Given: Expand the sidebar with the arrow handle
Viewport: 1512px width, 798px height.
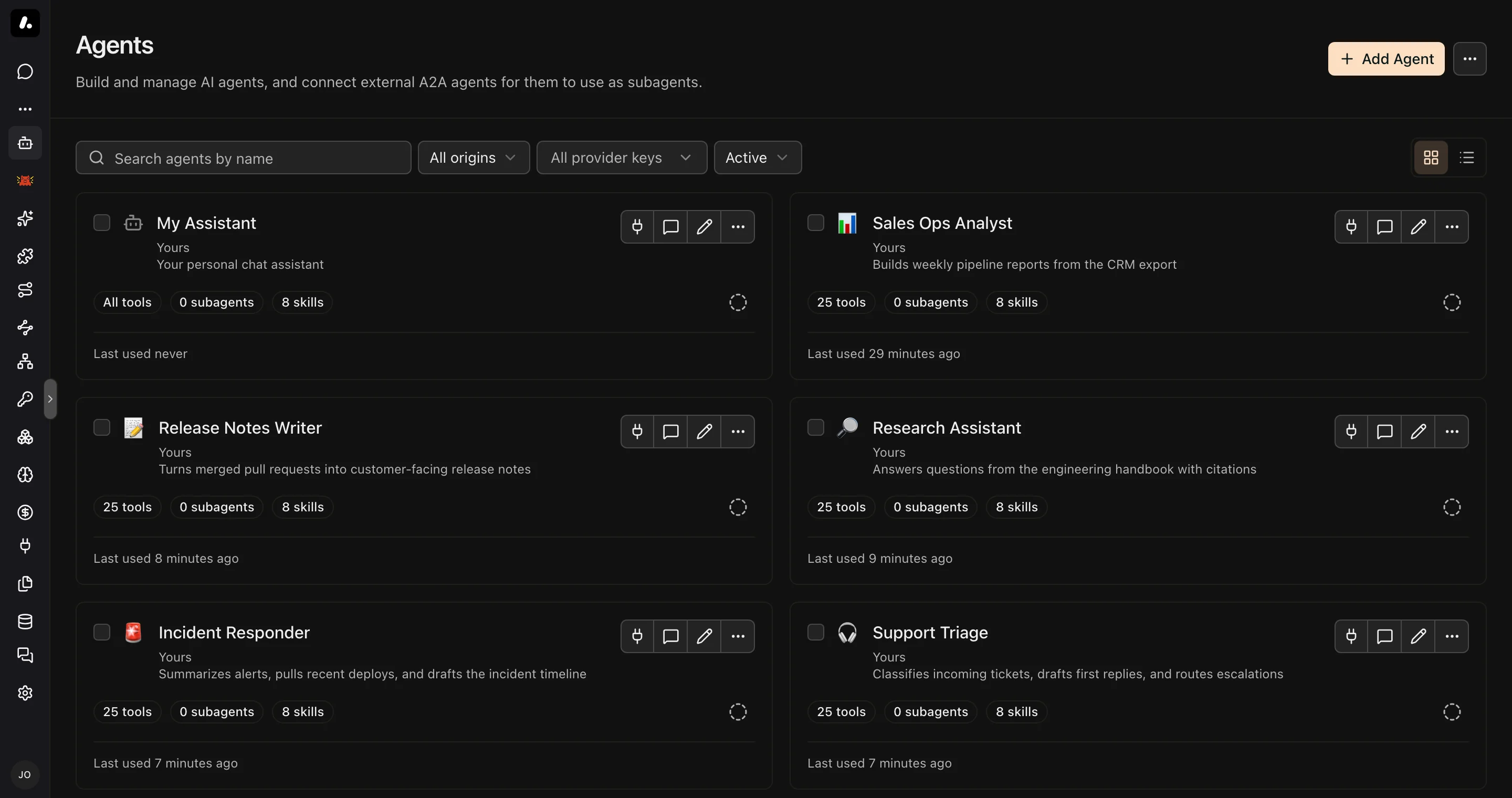Looking at the screenshot, I should (50, 399).
